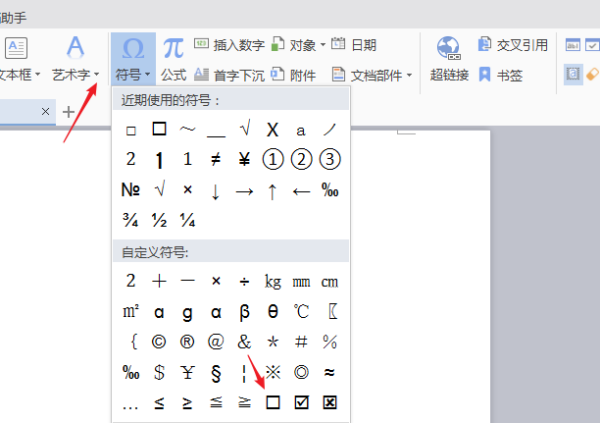
Task: Insert the empty box symbol in custom symbols
Action: 272,402
